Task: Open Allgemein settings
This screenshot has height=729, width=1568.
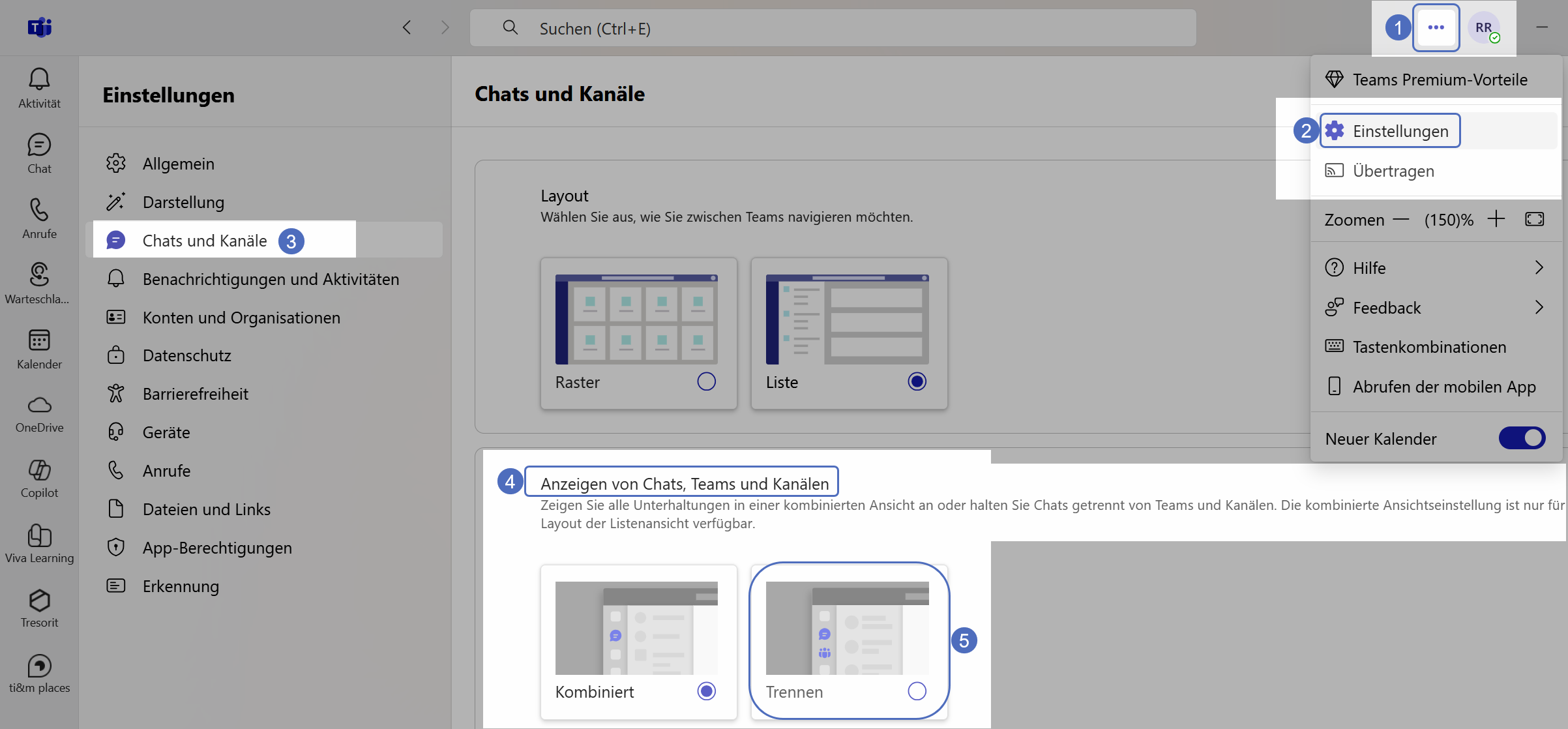Action: click(264, 164)
